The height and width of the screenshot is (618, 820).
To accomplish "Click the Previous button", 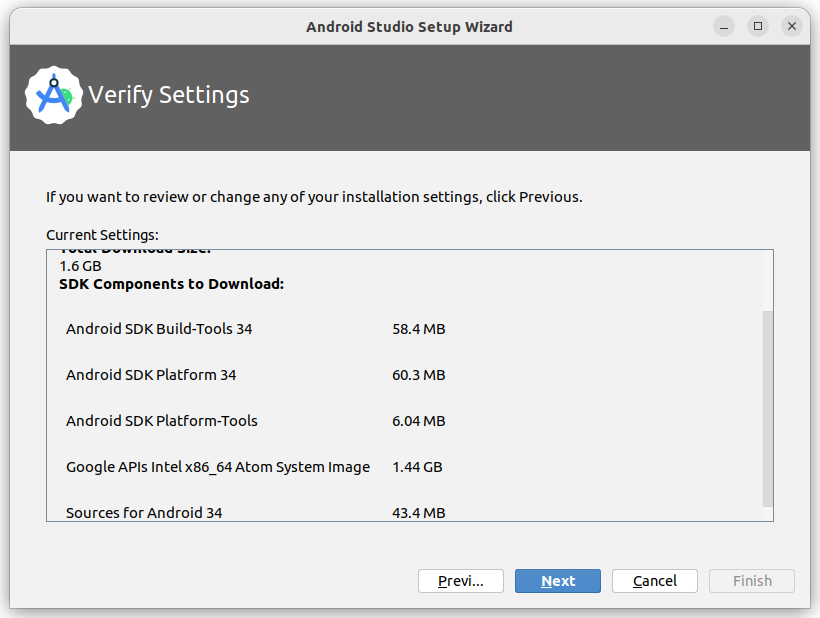I will tap(461, 581).
